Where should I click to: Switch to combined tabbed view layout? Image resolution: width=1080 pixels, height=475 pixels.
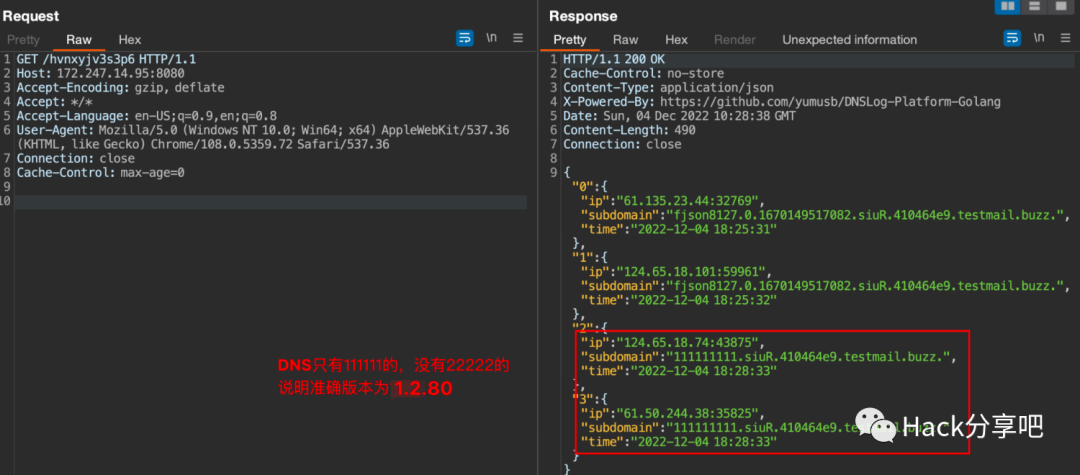(1060, 7)
